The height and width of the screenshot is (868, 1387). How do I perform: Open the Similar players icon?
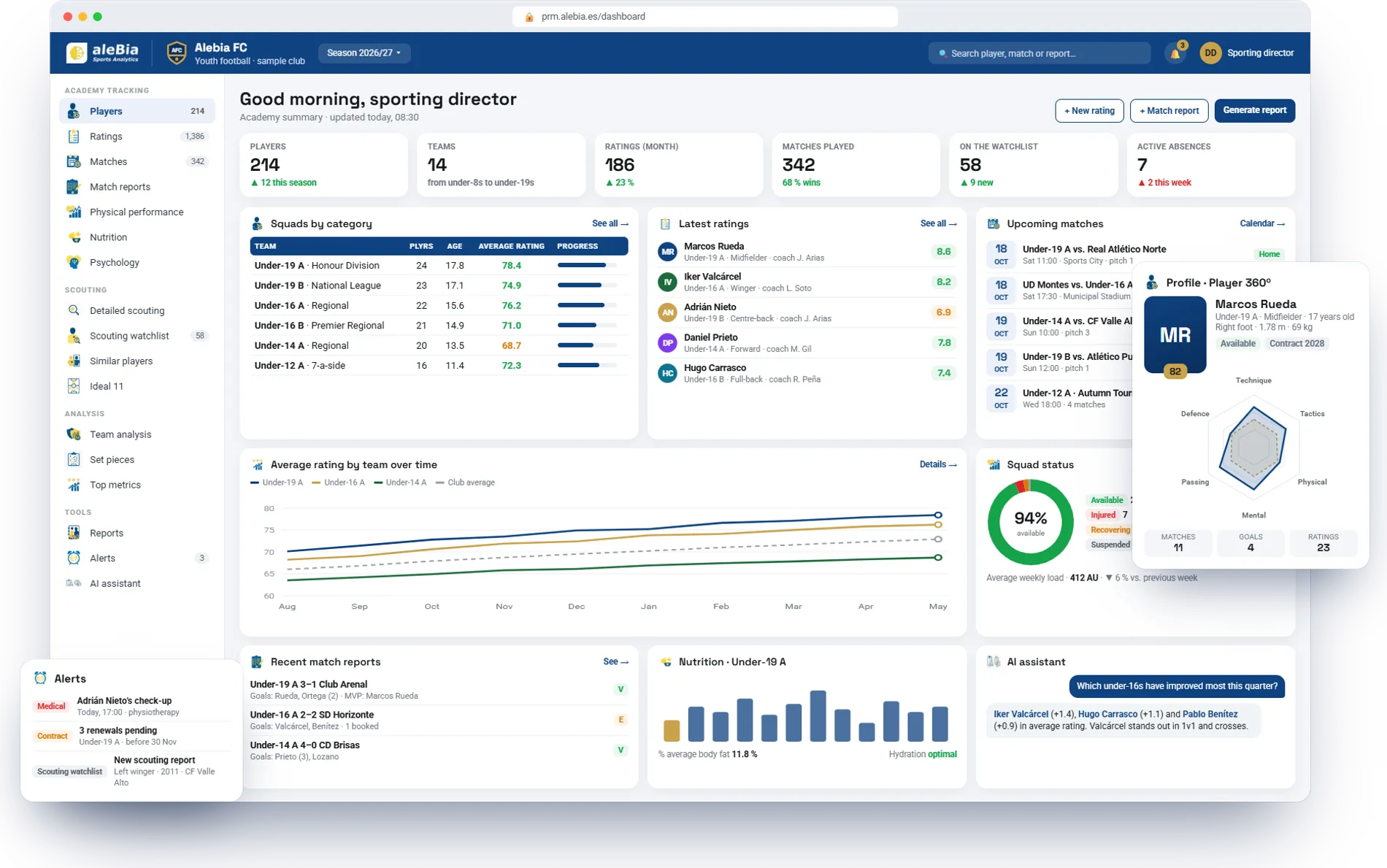(x=74, y=361)
